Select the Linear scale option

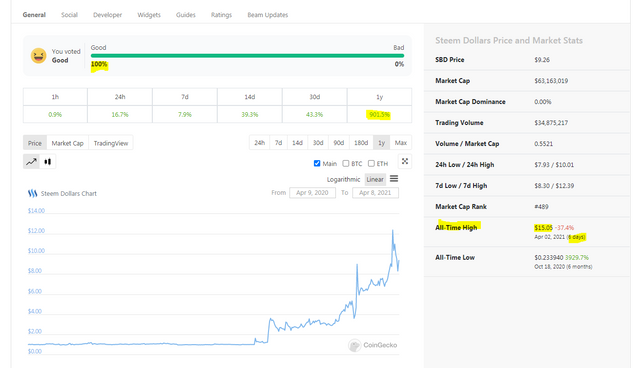click(x=375, y=179)
